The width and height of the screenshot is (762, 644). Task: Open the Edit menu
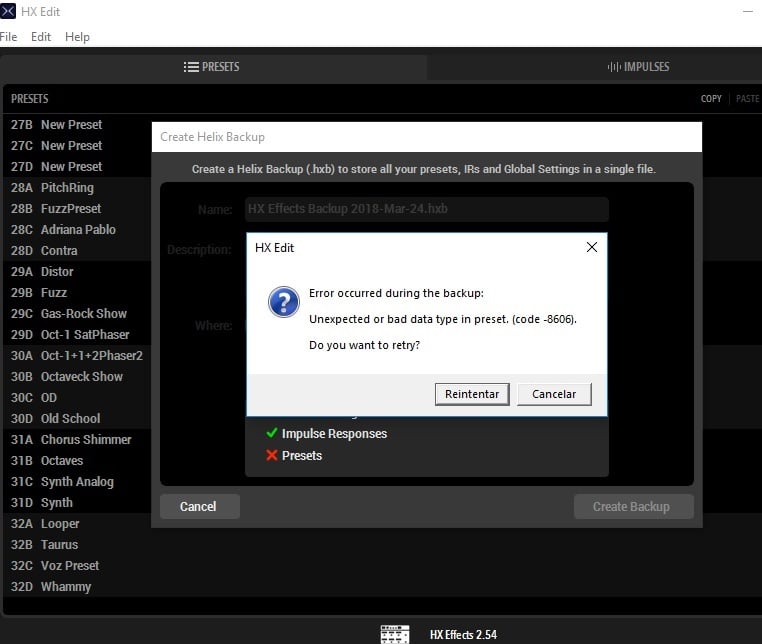41,37
